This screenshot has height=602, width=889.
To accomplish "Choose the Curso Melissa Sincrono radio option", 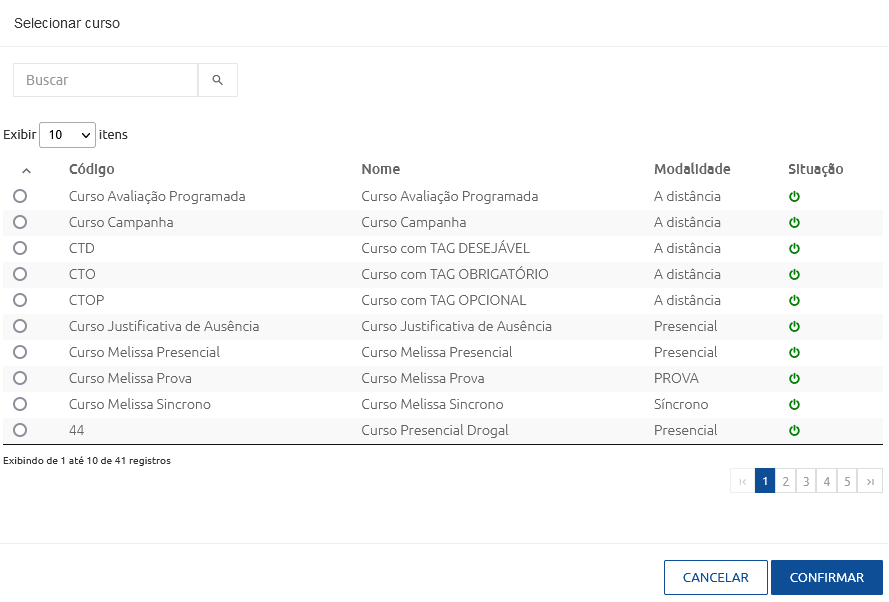I will (x=20, y=404).
